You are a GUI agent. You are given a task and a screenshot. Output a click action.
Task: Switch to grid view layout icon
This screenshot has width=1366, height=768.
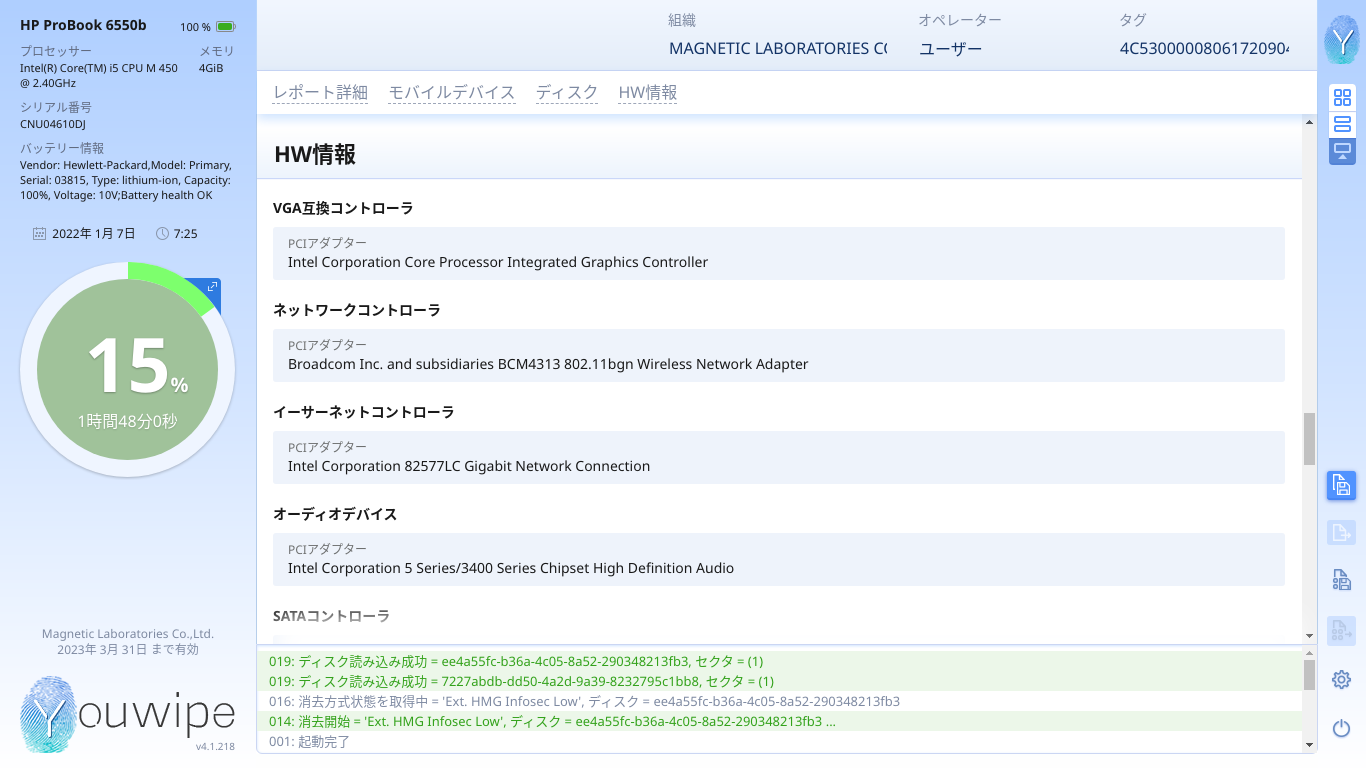1342,97
